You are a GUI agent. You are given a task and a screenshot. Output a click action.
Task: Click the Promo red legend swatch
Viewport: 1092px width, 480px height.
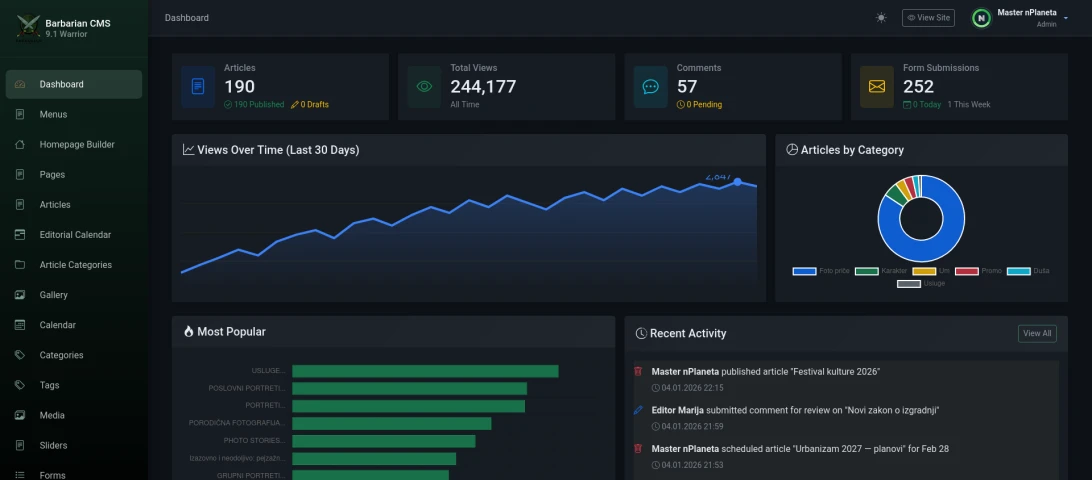pos(967,271)
